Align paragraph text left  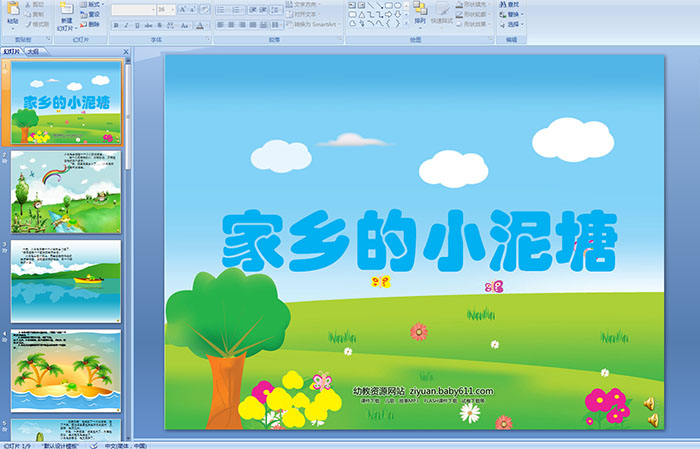[221, 25]
